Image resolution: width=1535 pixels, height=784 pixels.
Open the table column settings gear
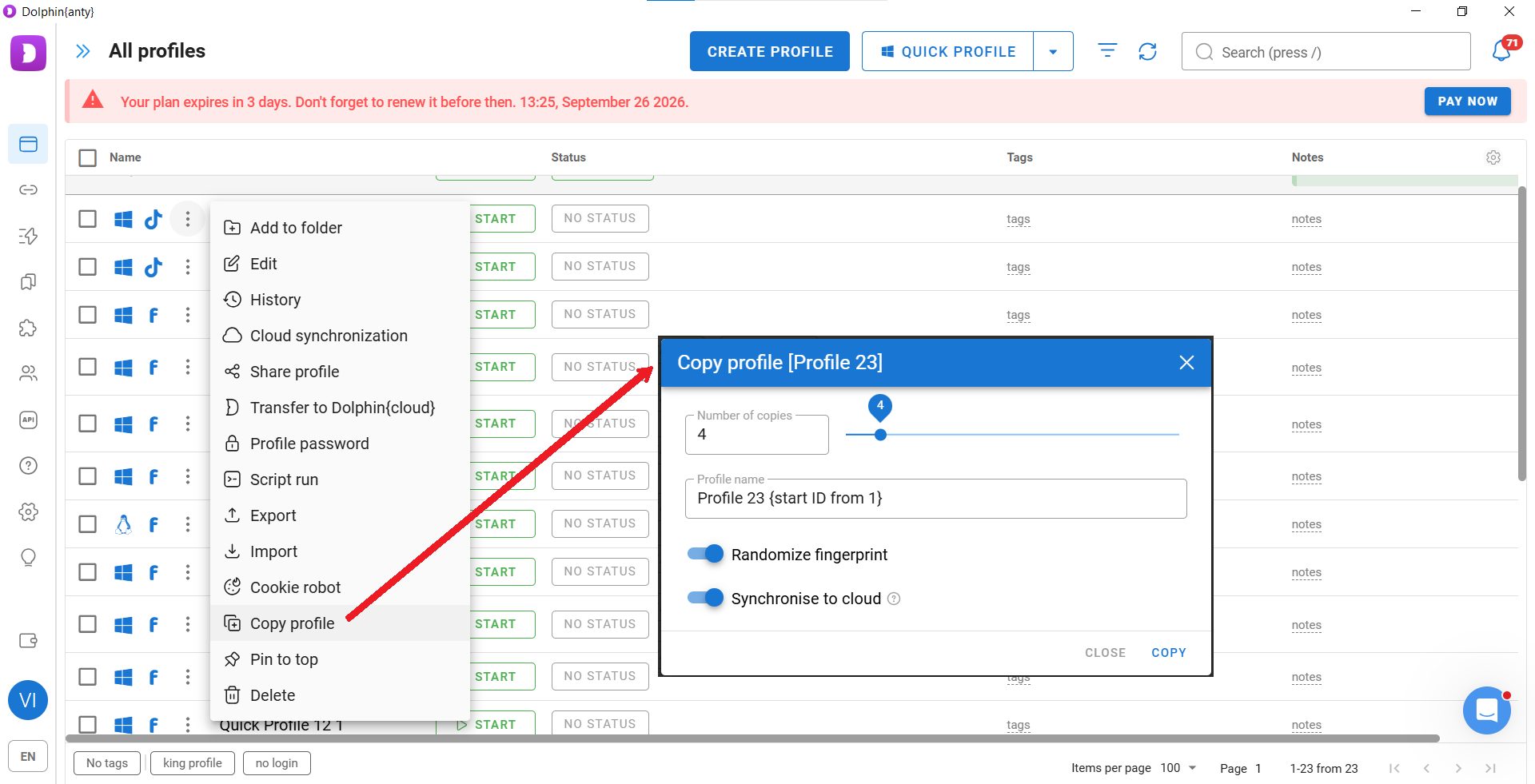point(1493,157)
